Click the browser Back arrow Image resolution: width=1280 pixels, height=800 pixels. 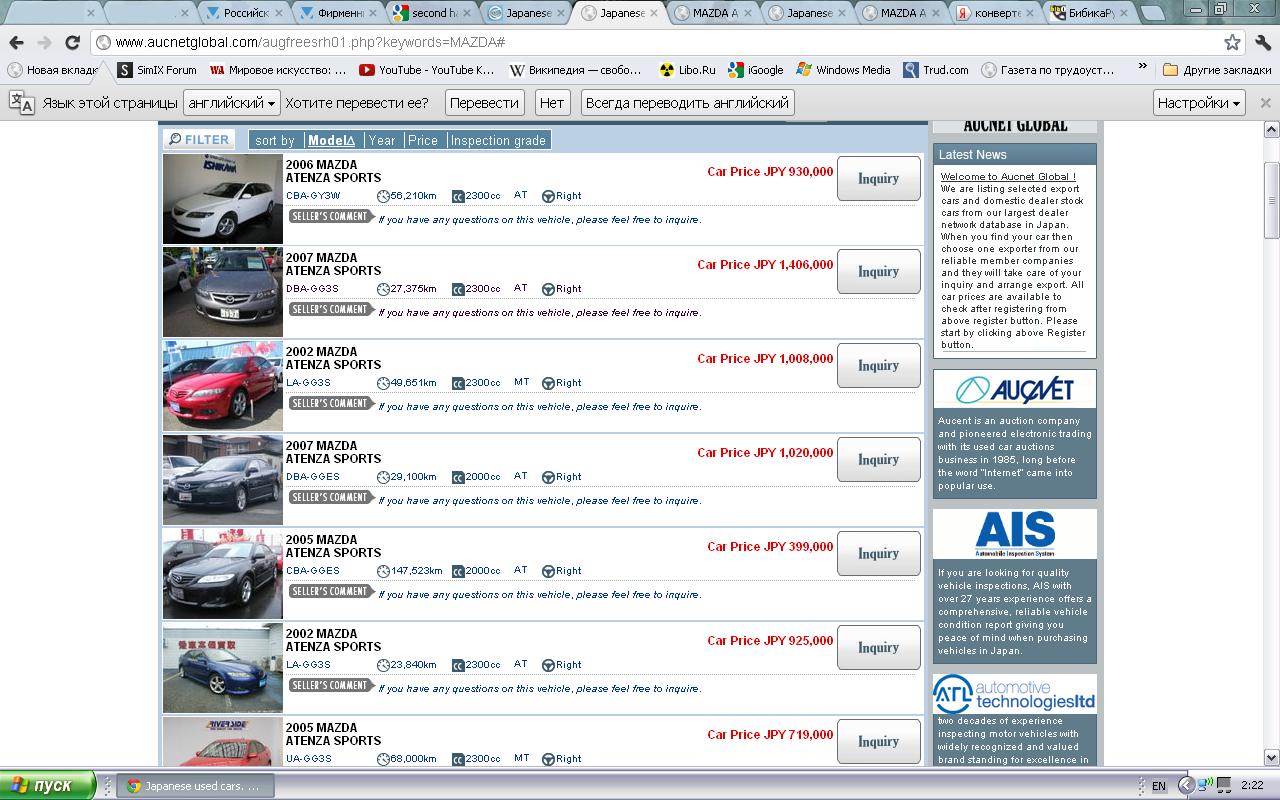point(16,43)
